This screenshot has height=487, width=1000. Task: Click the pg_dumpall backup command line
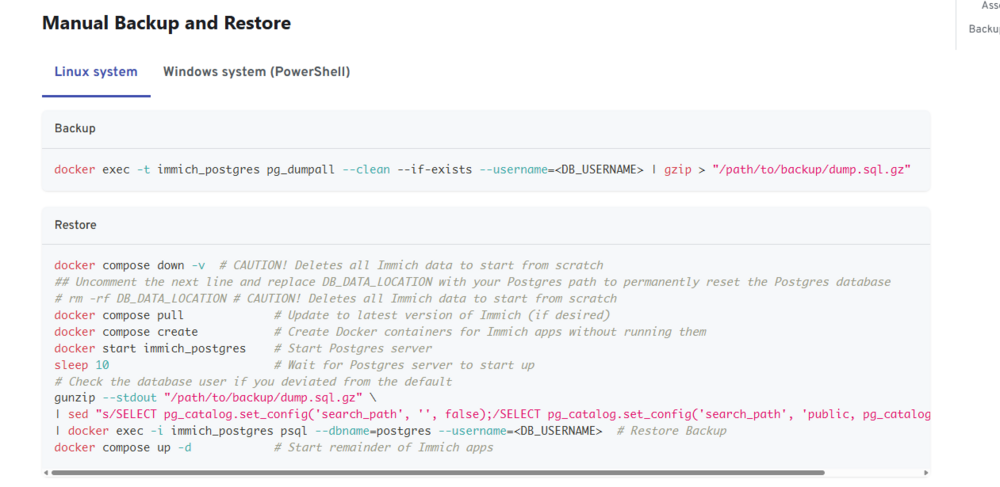(482, 170)
